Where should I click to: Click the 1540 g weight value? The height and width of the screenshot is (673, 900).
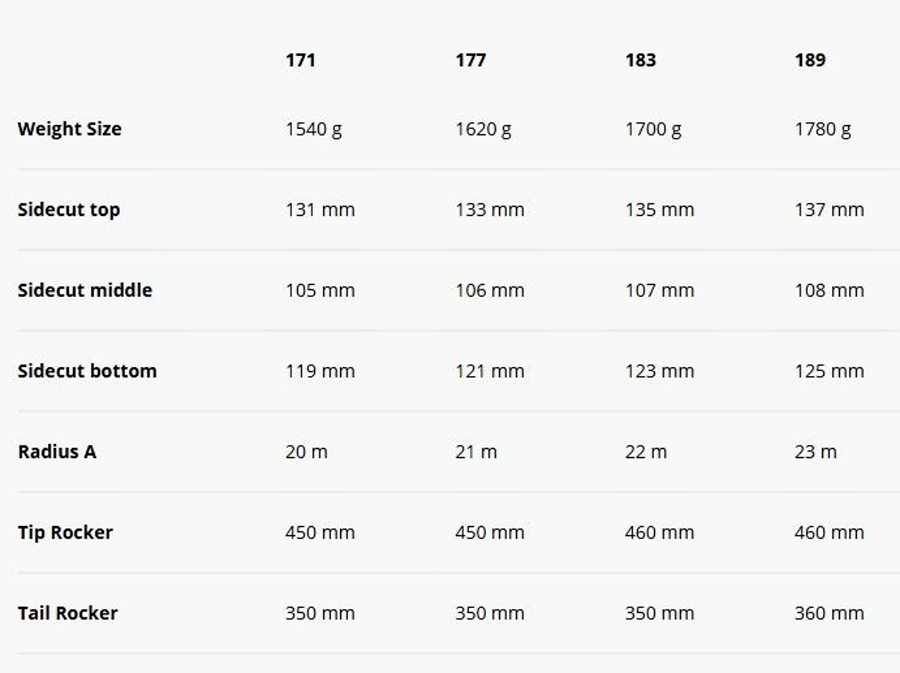click(313, 129)
